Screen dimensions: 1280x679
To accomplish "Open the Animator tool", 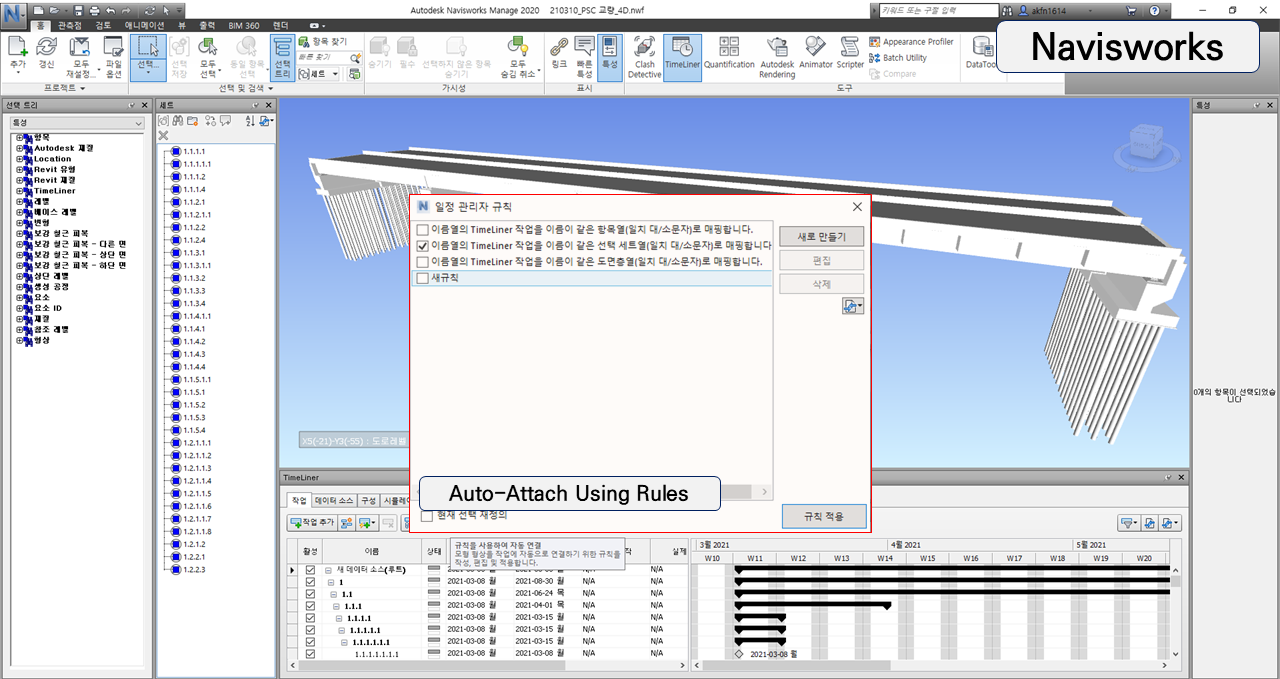I will (816, 53).
